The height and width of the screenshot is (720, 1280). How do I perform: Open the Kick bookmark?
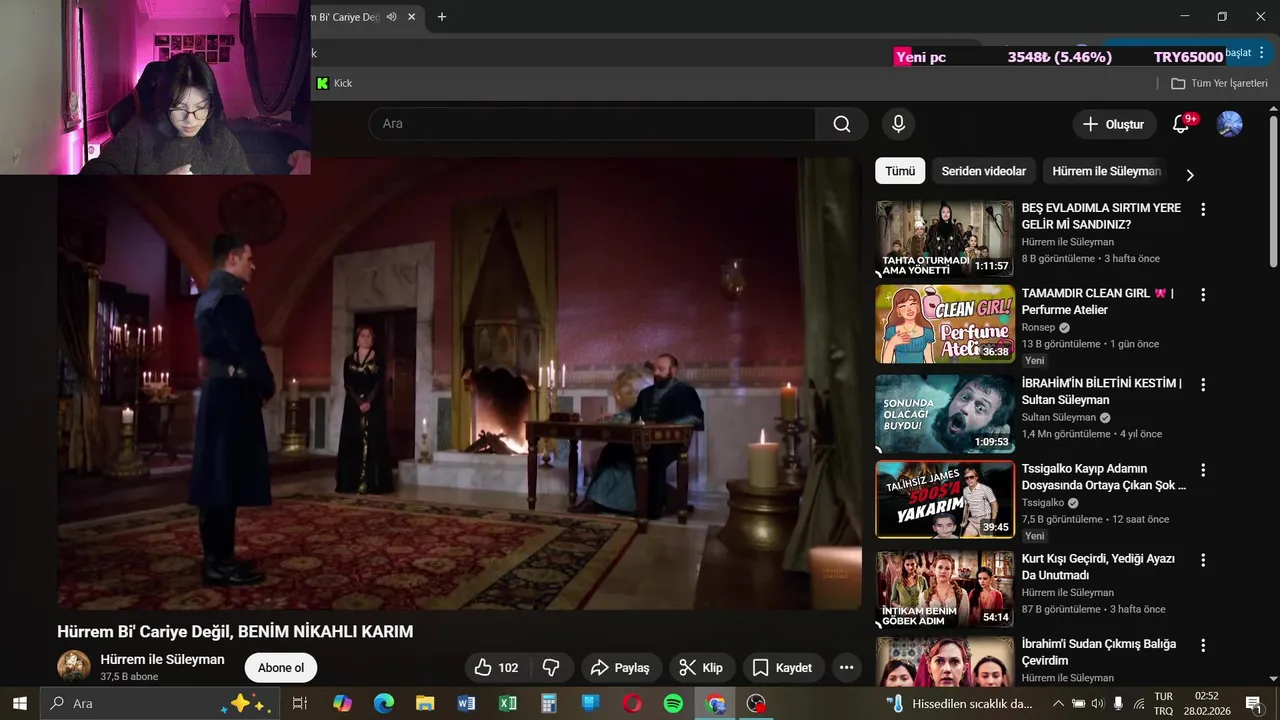point(335,83)
